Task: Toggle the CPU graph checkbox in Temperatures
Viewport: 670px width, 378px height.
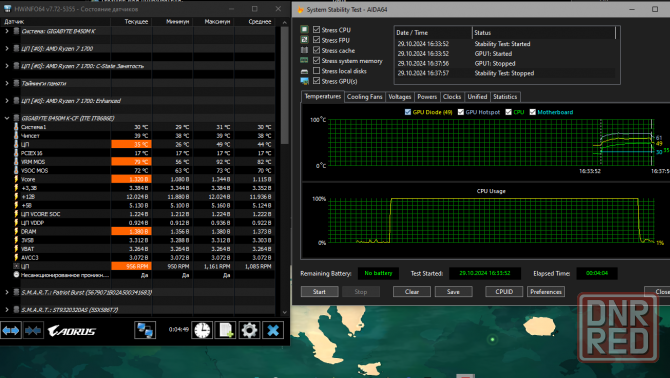Action: [508, 112]
